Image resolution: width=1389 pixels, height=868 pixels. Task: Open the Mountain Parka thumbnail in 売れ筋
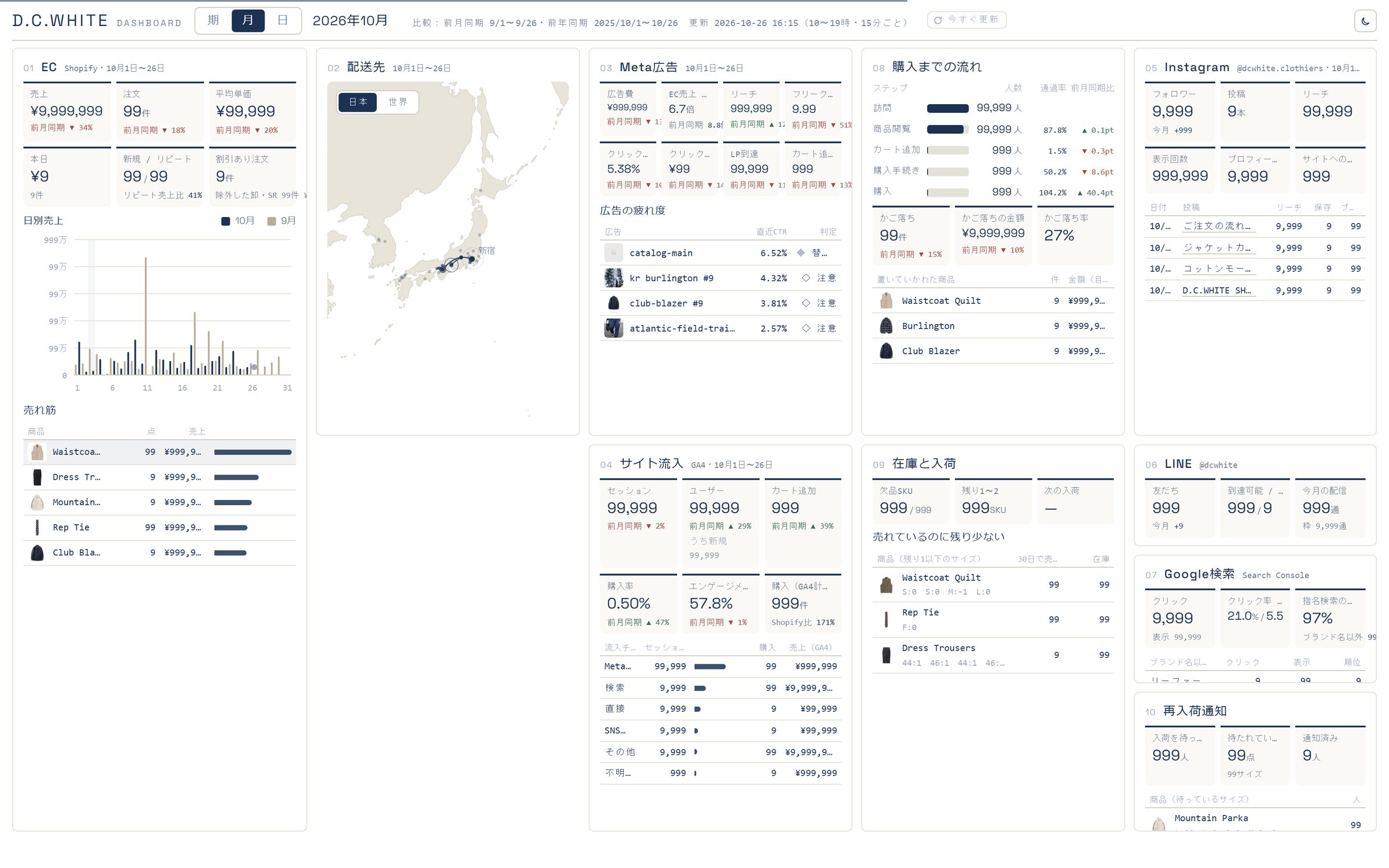[37, 502]
